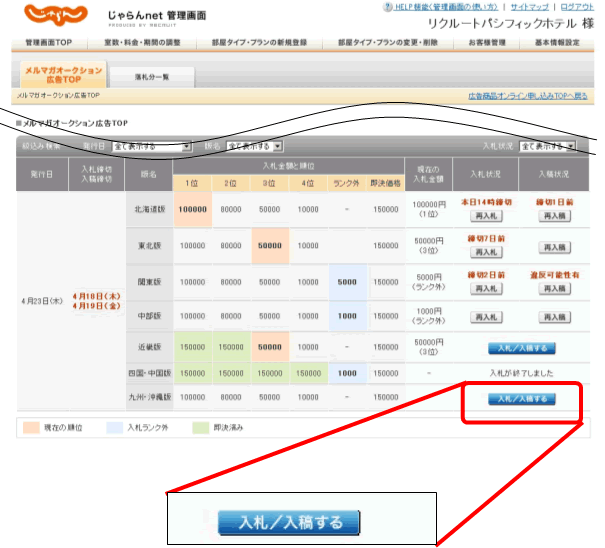Open 室数・料金・期間の調整 menu
605x548 pixels.
(x=142, y=42)
